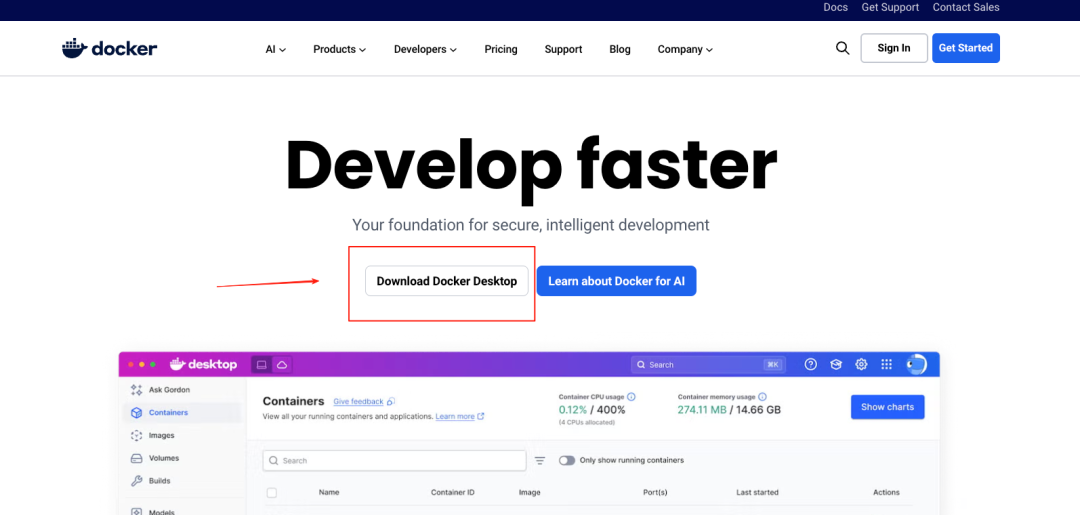Viewport: 1080px width, 515px height.
Task: Click the external link icon after Learn more
Action: click(x=481, y=417)
